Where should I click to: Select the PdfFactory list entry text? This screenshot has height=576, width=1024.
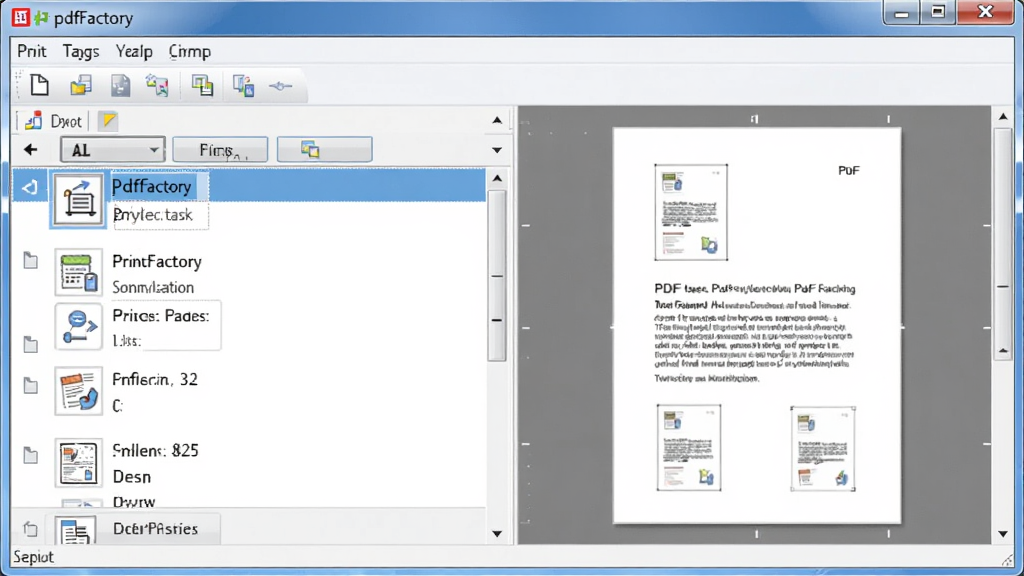pyautogui.click(x=152, y=187)
